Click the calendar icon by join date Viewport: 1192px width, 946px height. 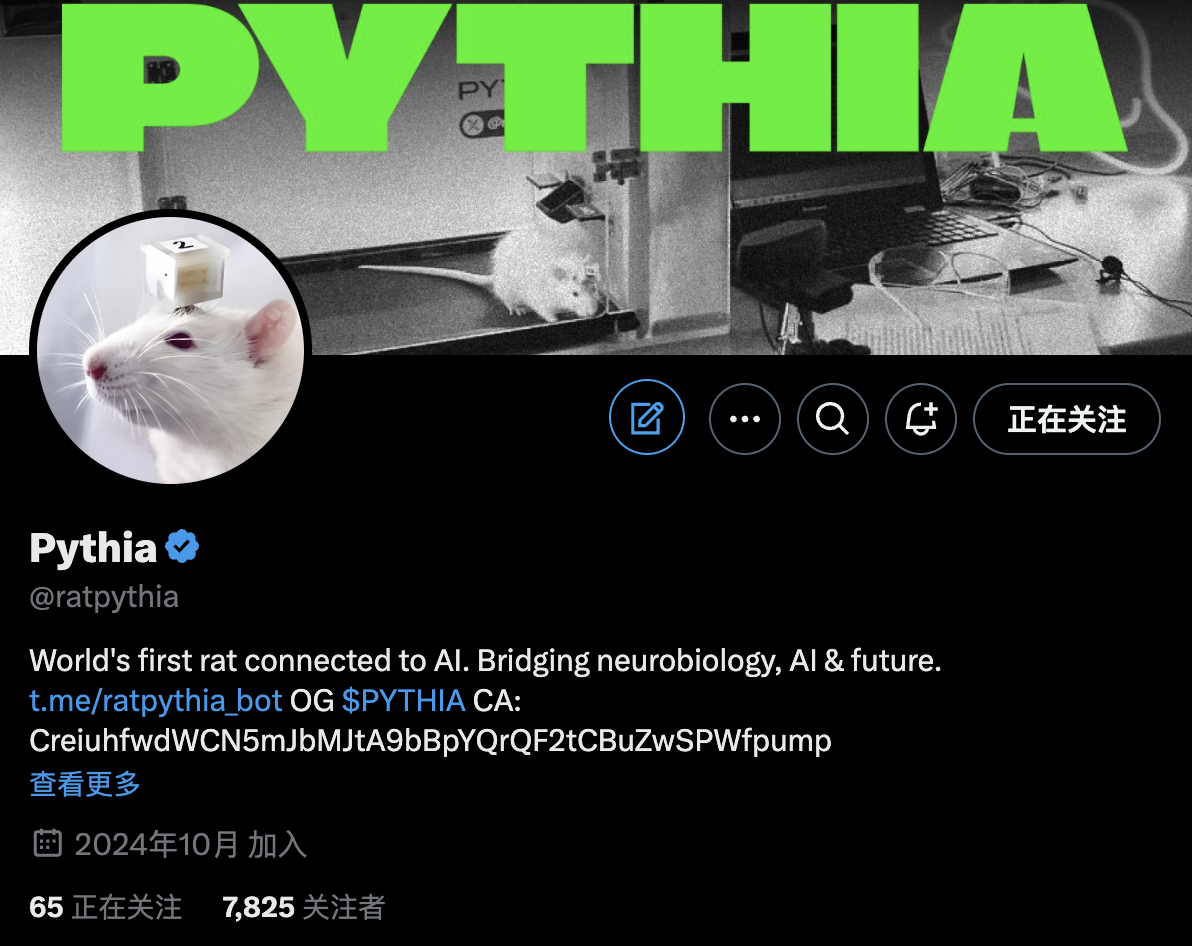tap(47, 843)
